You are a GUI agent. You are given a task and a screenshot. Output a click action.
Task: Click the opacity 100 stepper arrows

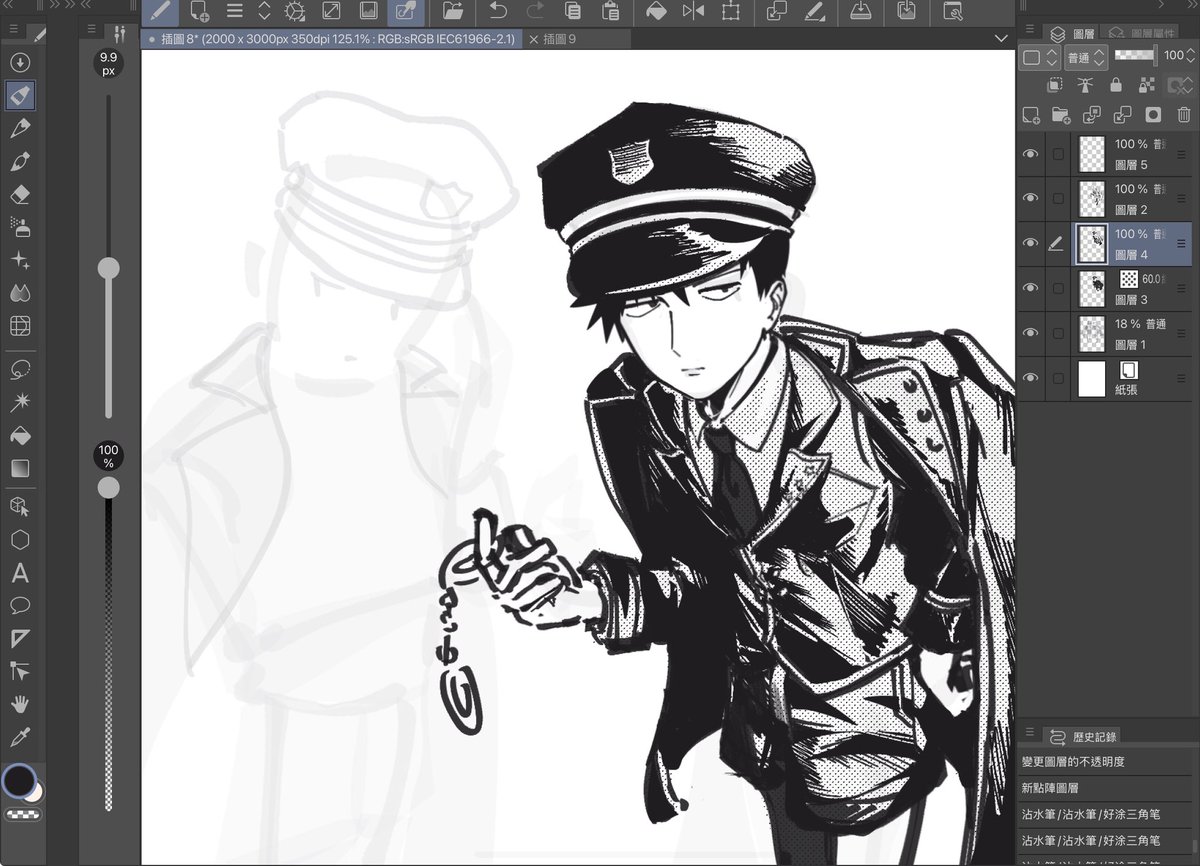[1191, 57]
